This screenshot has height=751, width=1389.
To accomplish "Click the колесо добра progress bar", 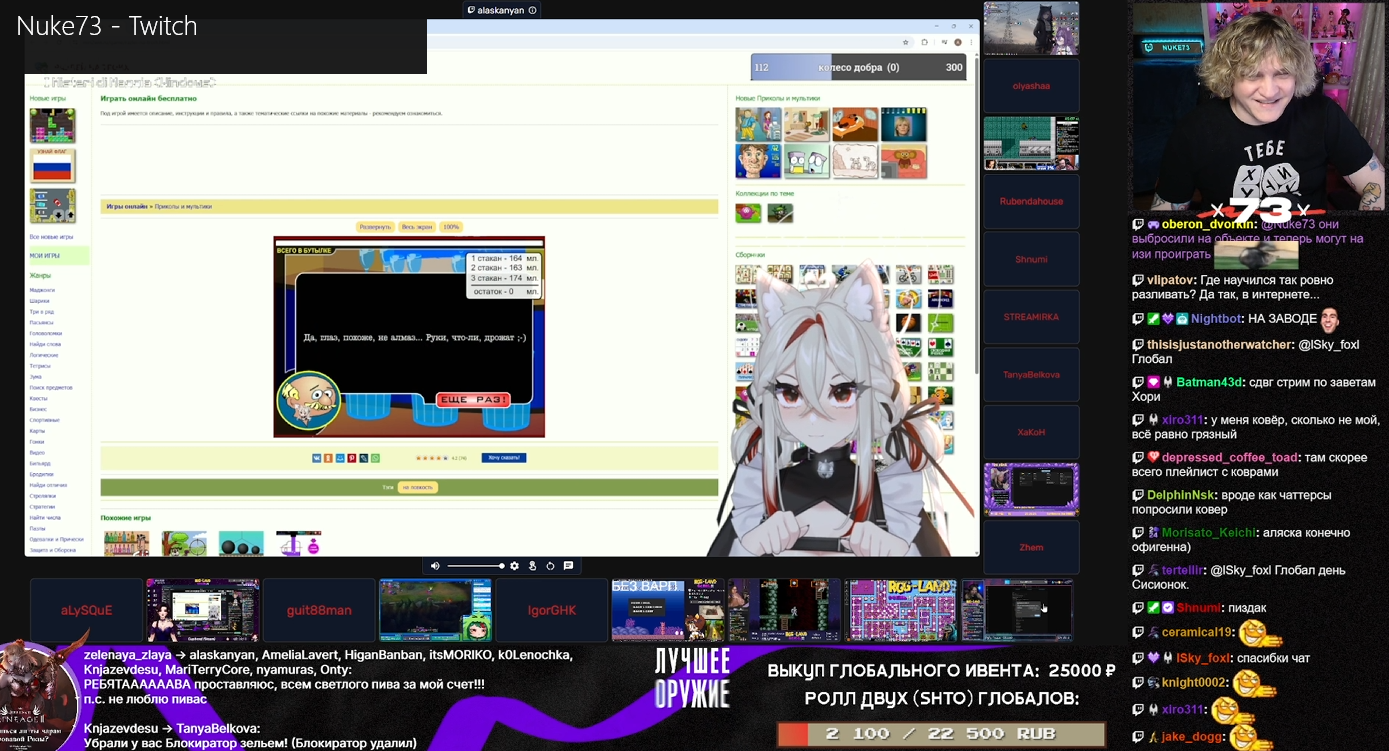I will click(860, 67).
